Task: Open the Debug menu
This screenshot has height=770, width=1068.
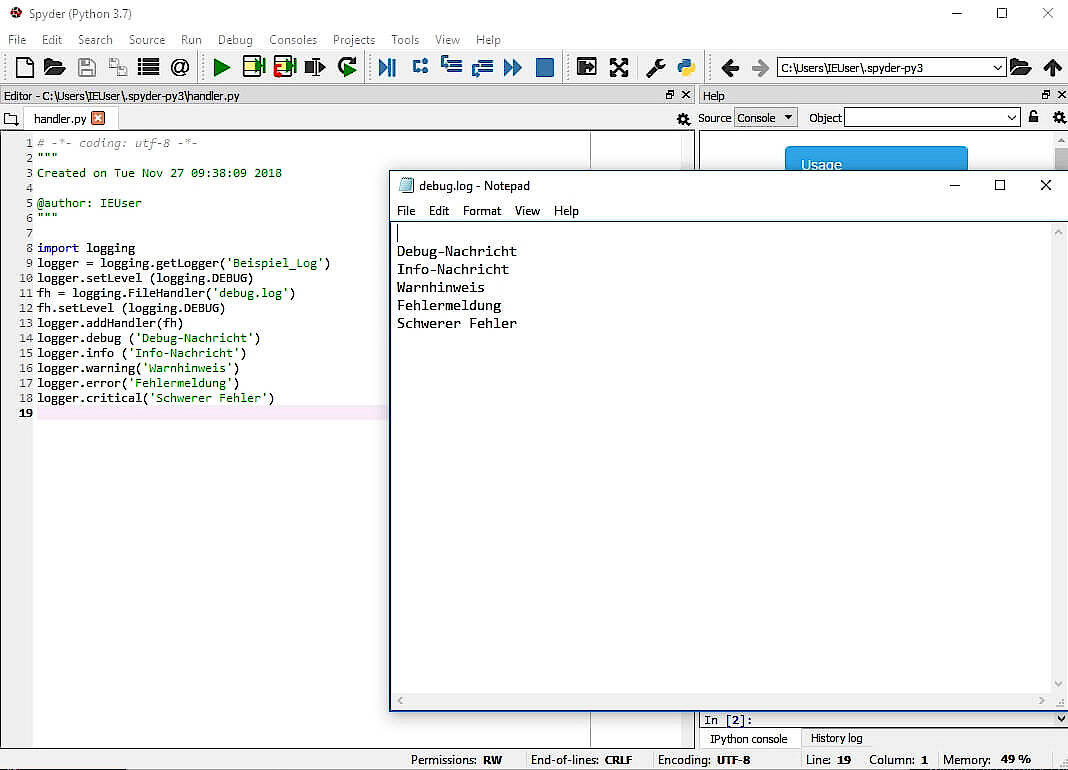Action: click(x=235, y=40)
